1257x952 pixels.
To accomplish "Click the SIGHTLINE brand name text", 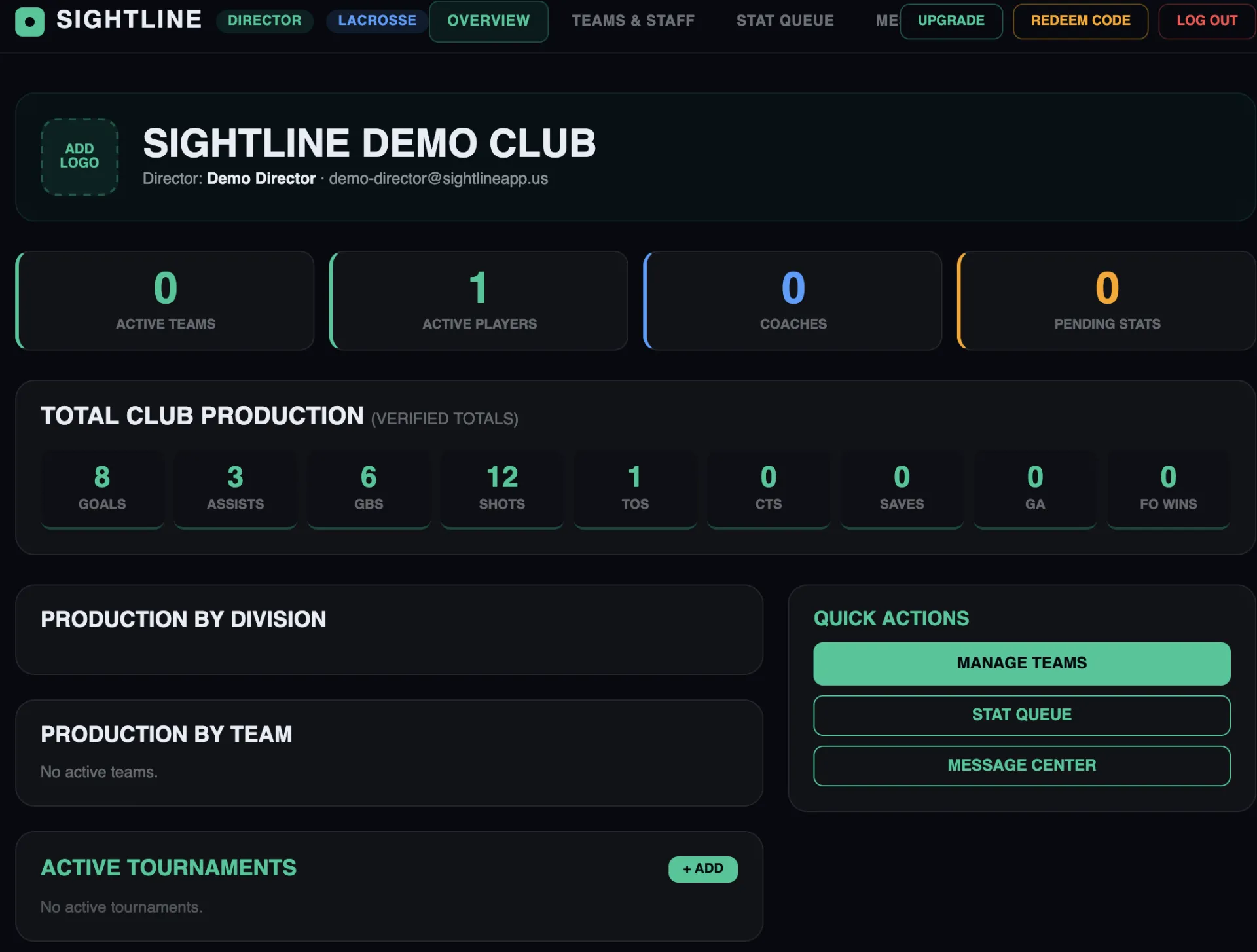I will (129, 20).
